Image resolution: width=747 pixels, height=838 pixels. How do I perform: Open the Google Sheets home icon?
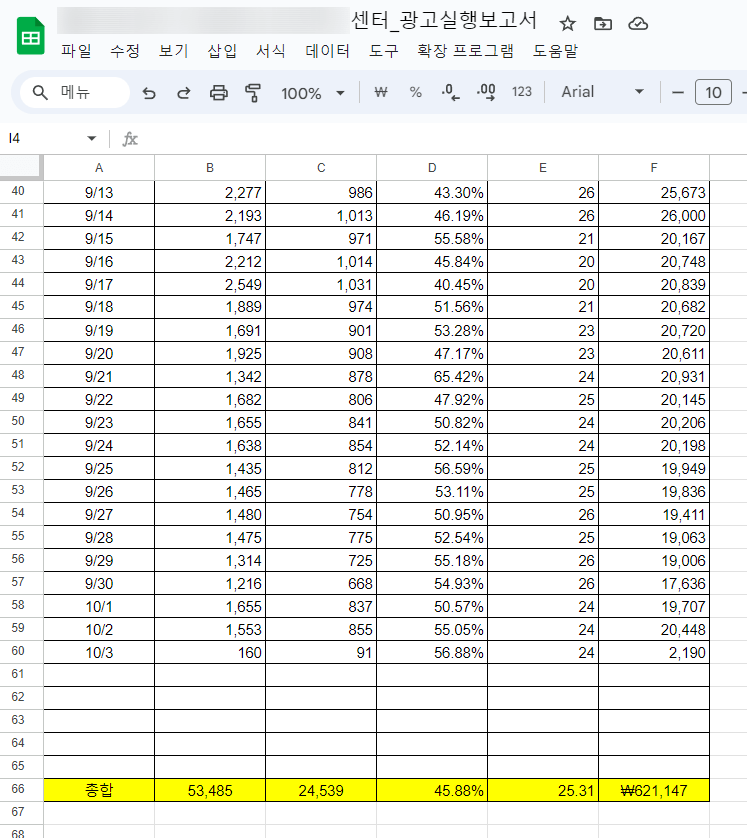[30, 36]
